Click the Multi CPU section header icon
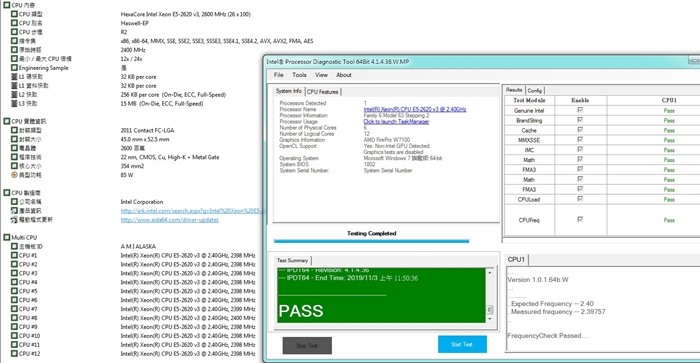This screenshot has width=700, height=363. (x=7, y=238)
